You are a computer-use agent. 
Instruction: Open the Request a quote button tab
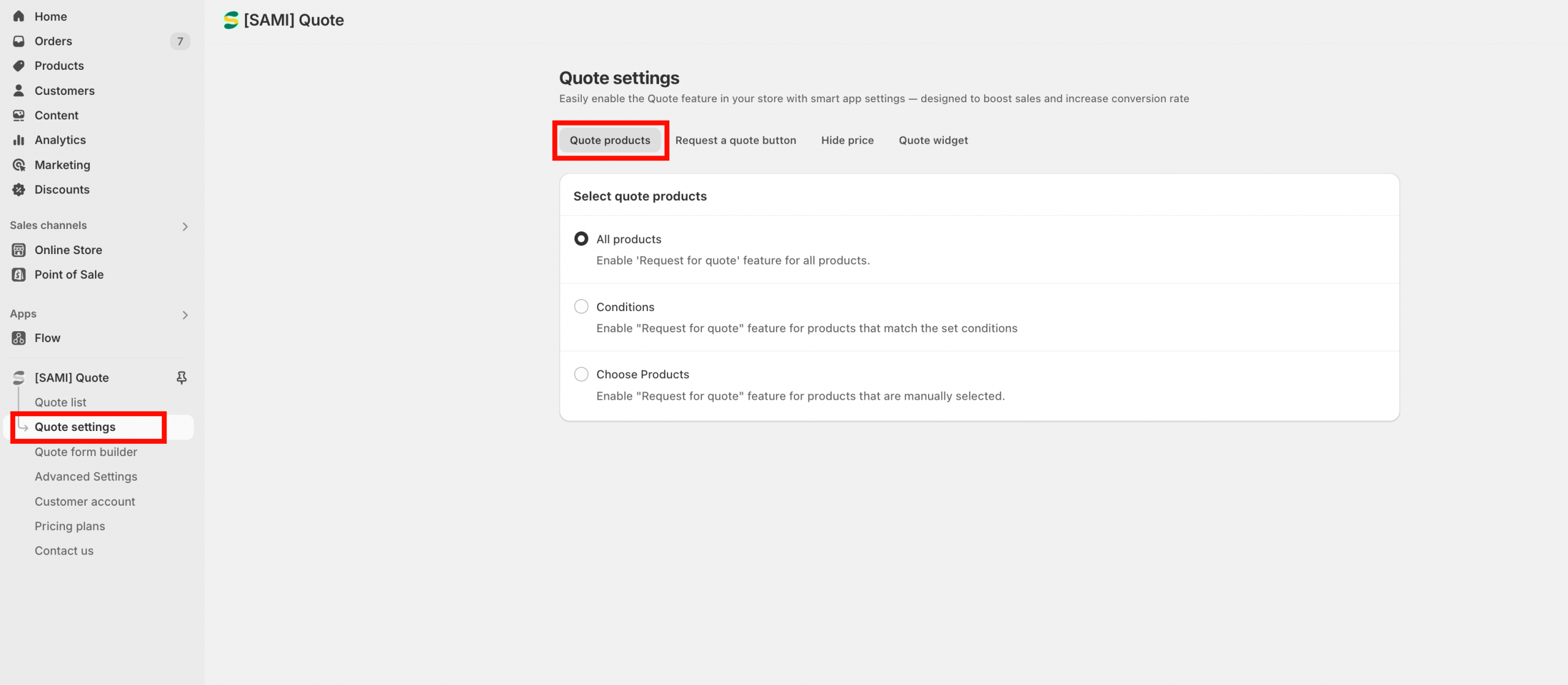pos(736,140)
